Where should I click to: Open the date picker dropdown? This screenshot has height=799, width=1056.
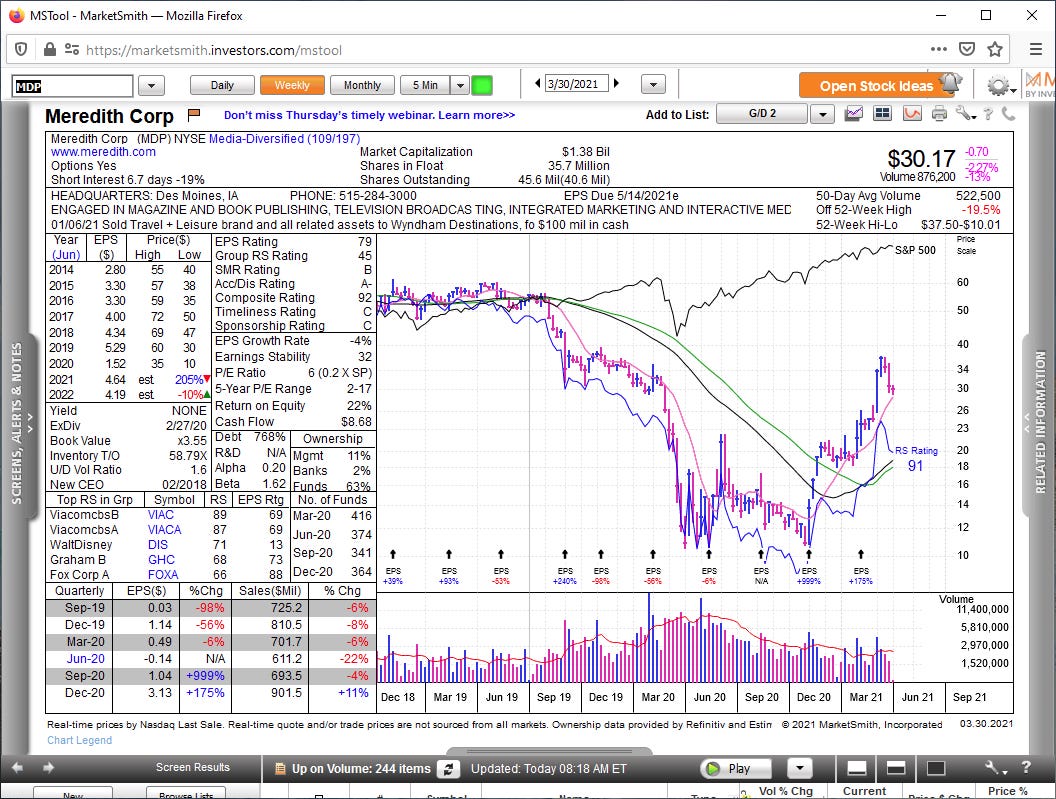[653, 84]
